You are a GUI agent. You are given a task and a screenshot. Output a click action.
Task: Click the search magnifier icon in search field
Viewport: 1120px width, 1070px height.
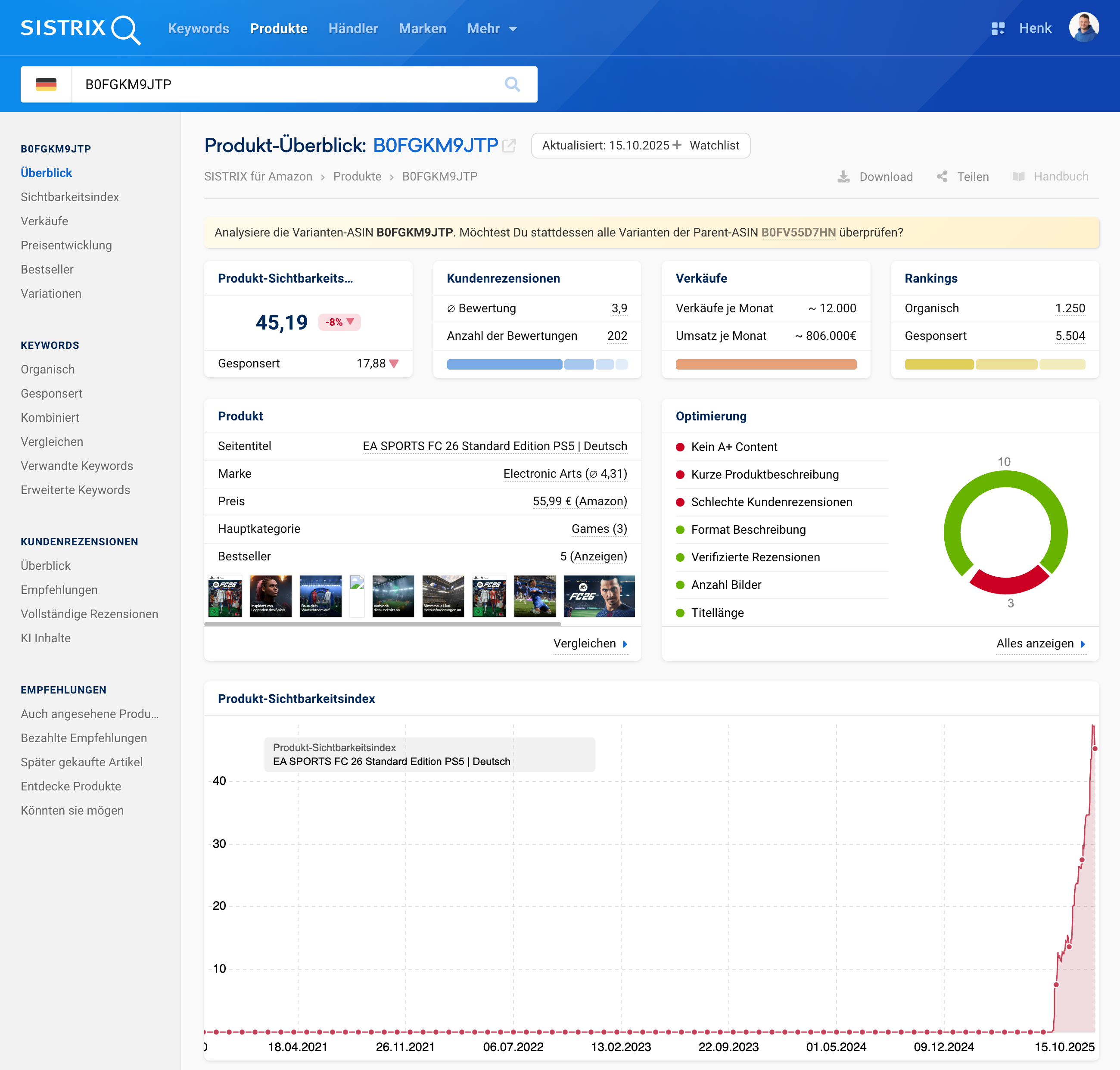click(x=512, y=84)
